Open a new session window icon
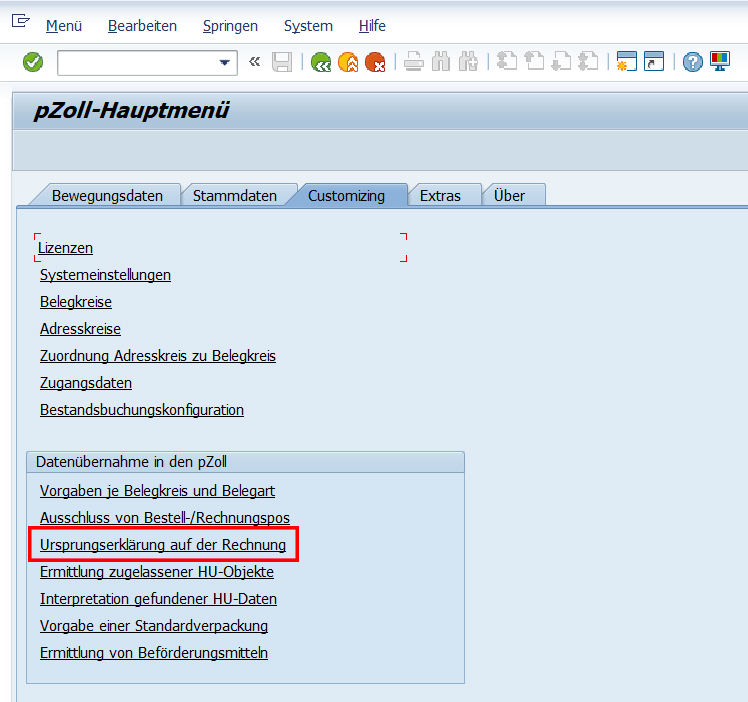This screenshot has width=748, height=702. coord(627,62)
